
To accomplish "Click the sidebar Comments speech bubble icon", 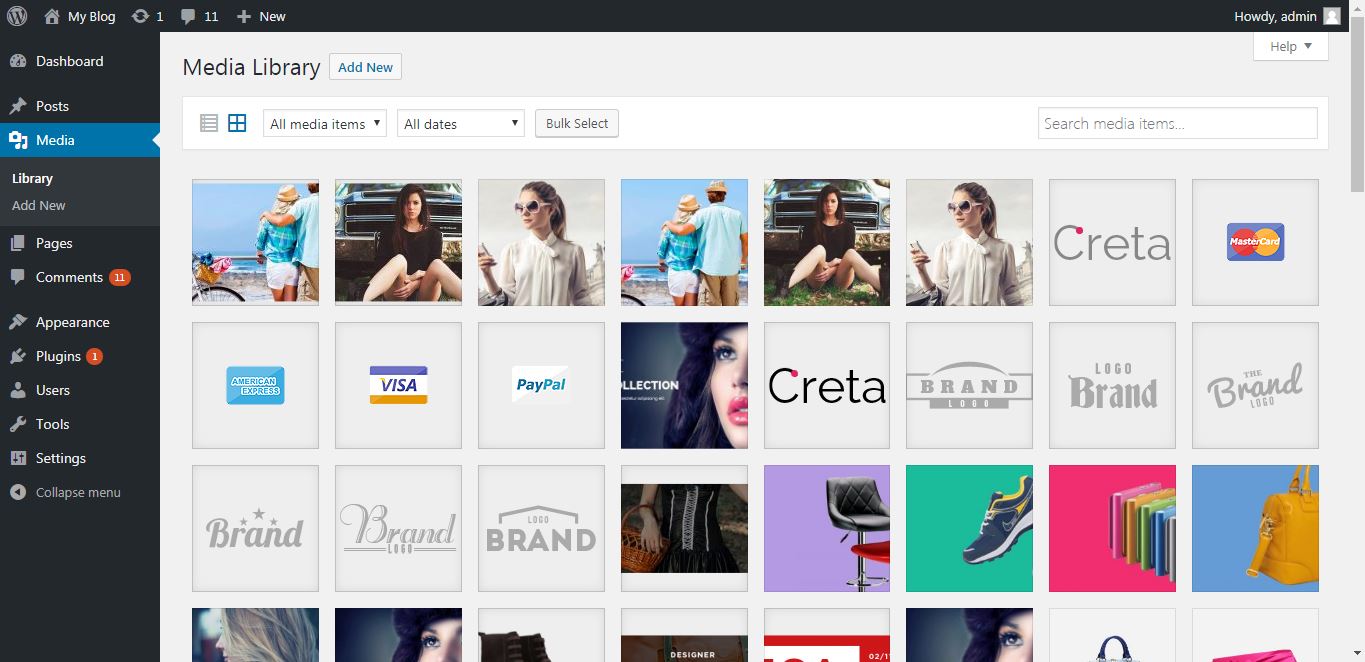I will [18, 277].
